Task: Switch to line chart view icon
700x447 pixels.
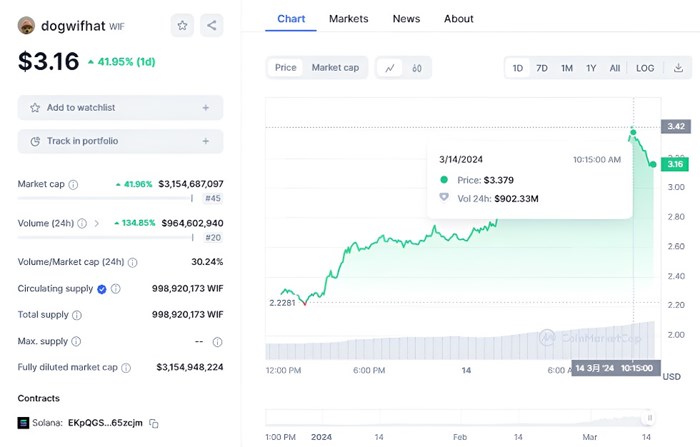Action: tap(389, 68)
